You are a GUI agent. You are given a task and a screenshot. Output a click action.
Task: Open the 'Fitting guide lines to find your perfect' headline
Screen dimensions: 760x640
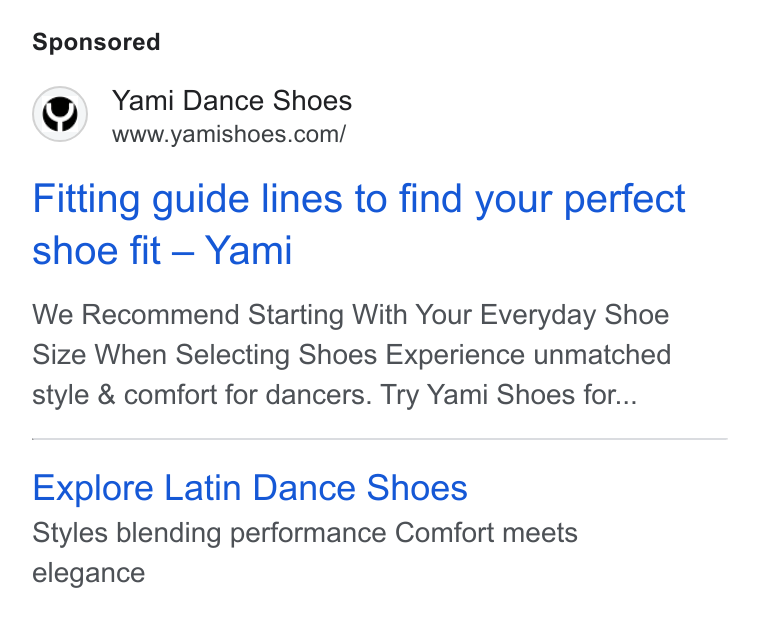359,199
